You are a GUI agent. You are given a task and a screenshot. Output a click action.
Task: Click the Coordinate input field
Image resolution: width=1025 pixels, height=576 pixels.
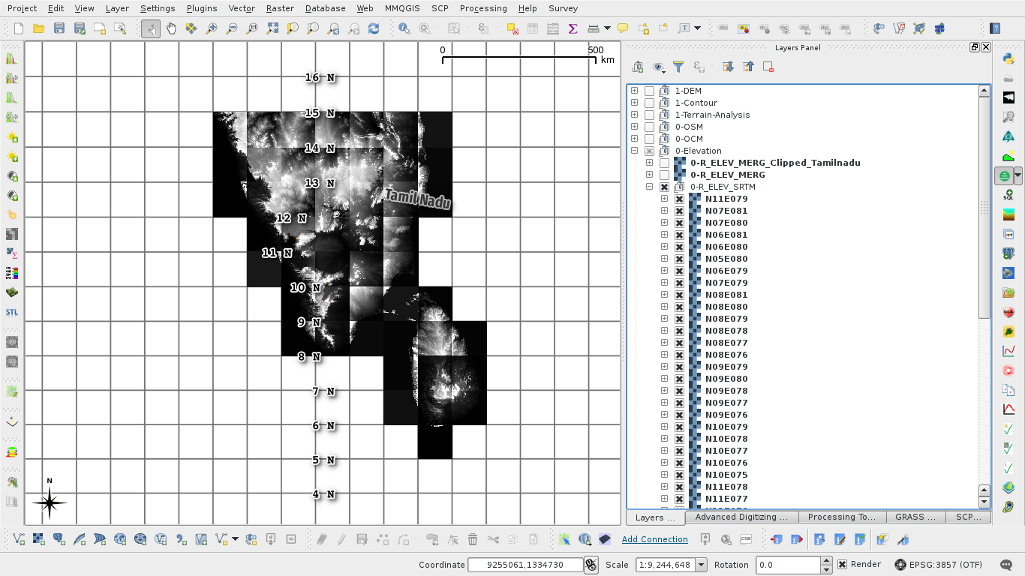[x=525, y=565]
